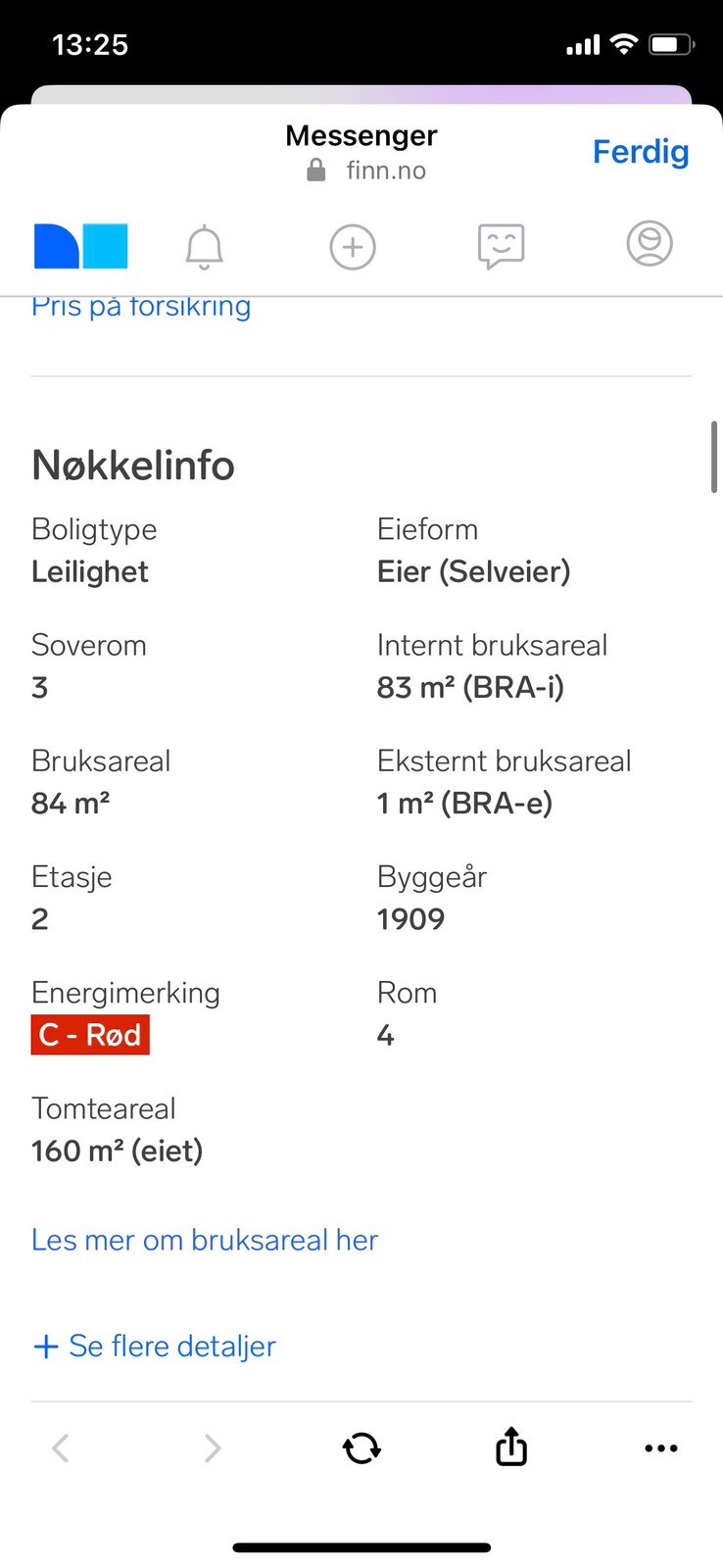Open the FINN home logo

(81, 246)
